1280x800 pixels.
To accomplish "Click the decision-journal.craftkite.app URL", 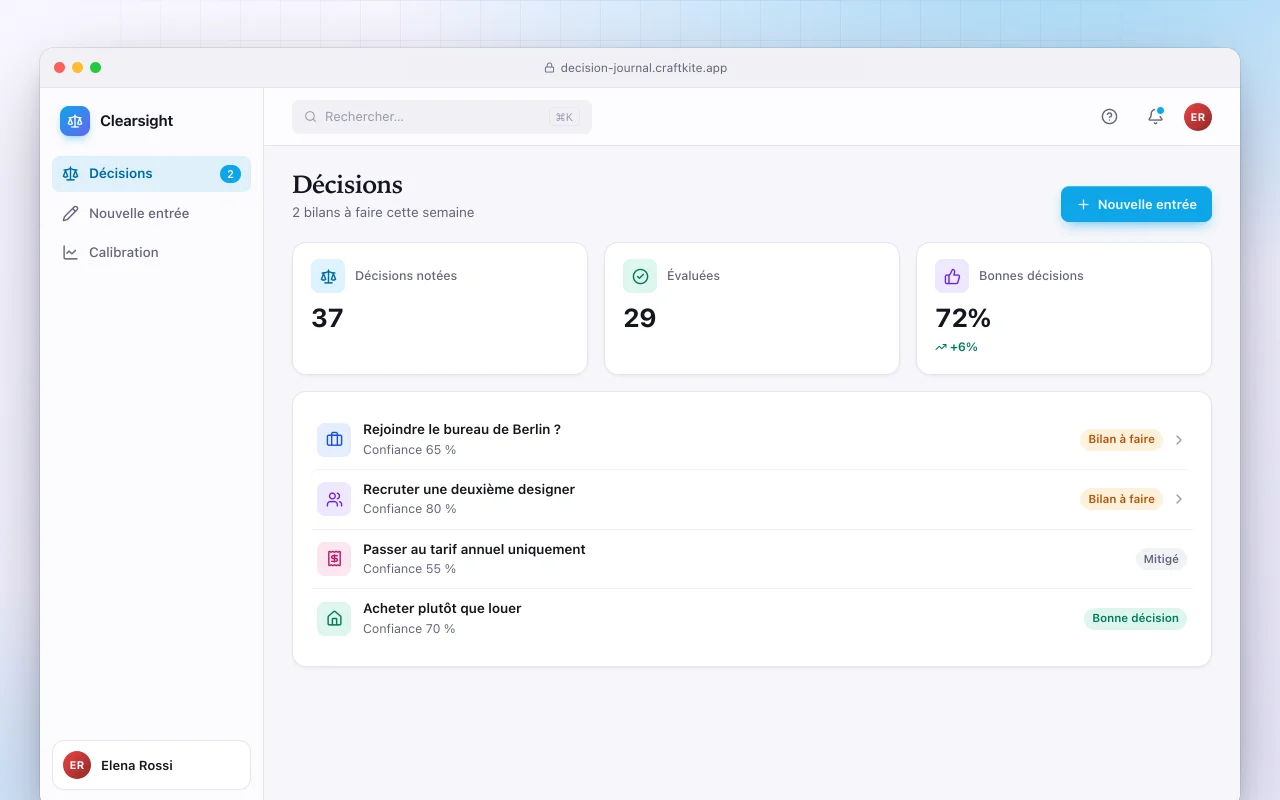I will pyautogui.click(x=644, y=68).
